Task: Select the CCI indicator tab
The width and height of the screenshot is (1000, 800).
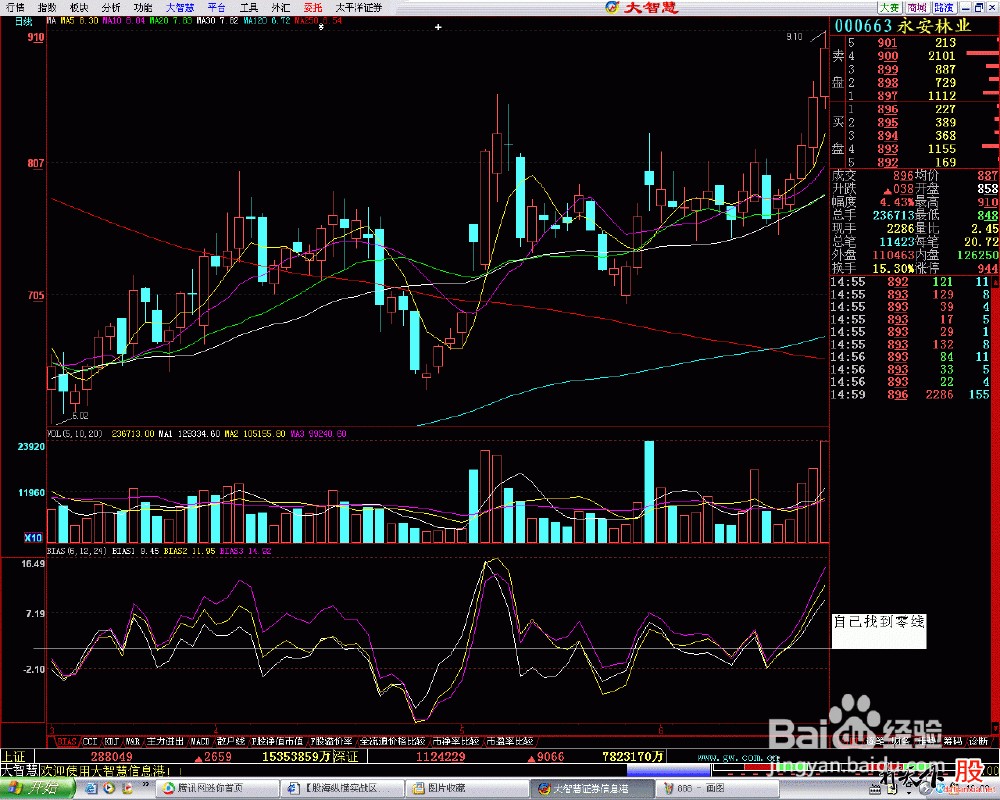Action: point(90,741)
